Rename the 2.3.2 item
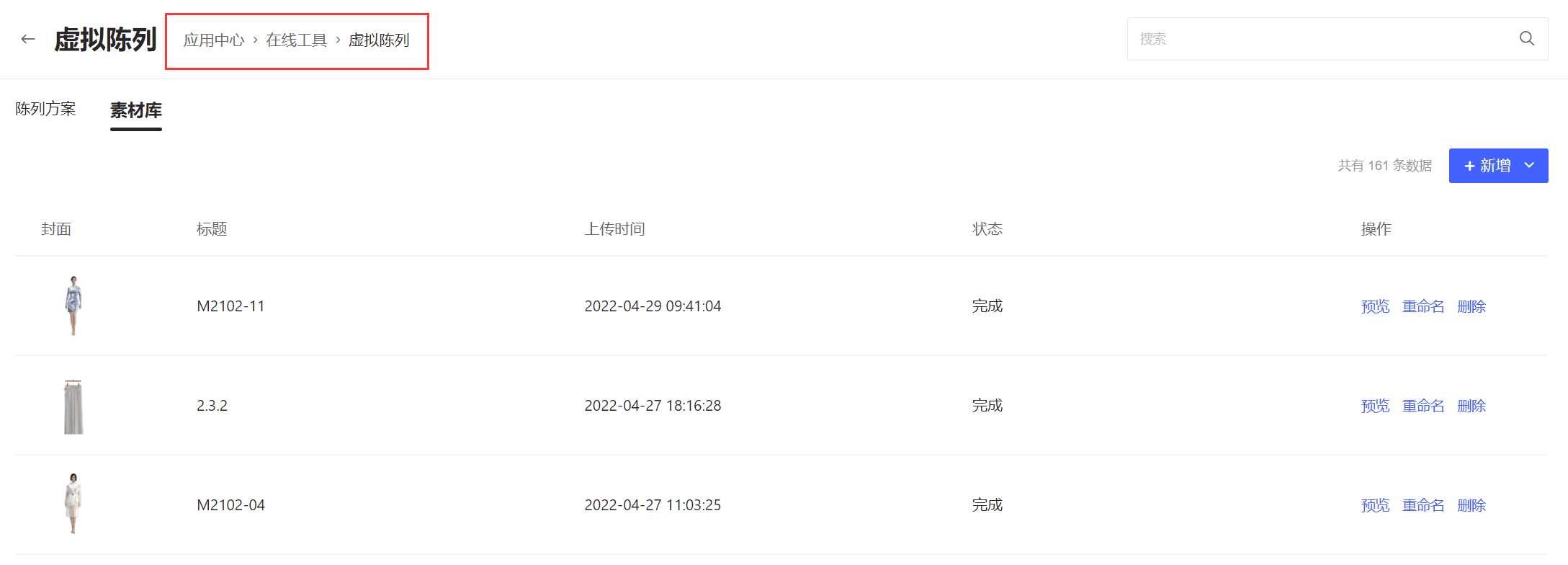This screenshot has width=1568, height=565. (x=1423, y=406)
